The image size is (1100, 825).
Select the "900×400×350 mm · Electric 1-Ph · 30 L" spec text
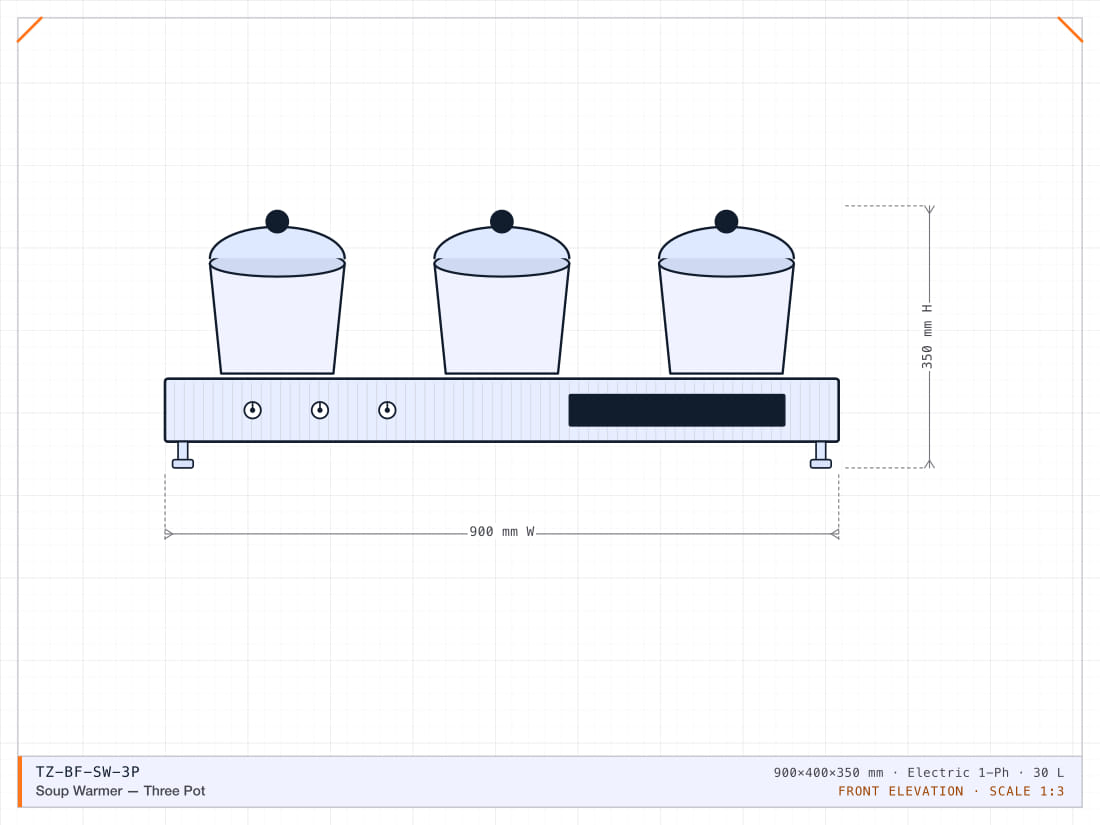tap(918, 772)
